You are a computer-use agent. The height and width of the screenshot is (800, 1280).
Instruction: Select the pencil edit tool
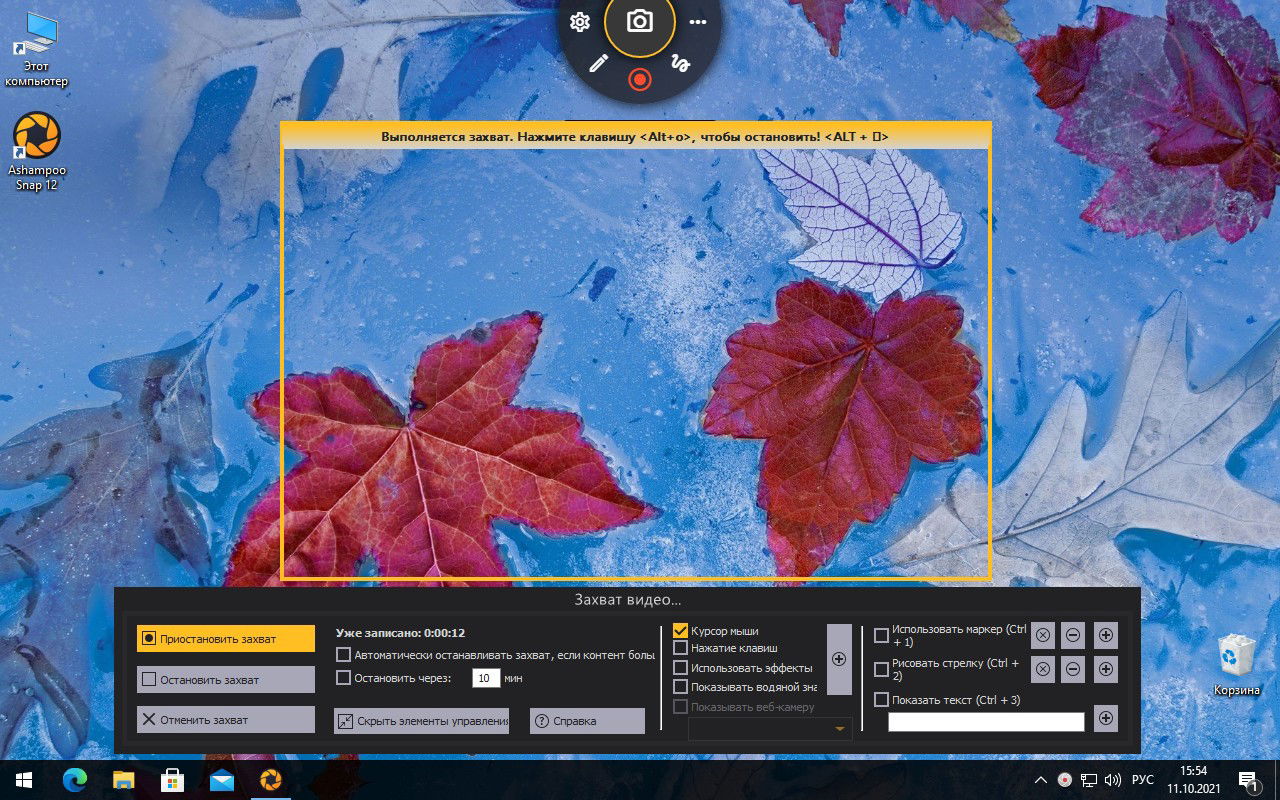pyautogui.click(x=598, y=63)
